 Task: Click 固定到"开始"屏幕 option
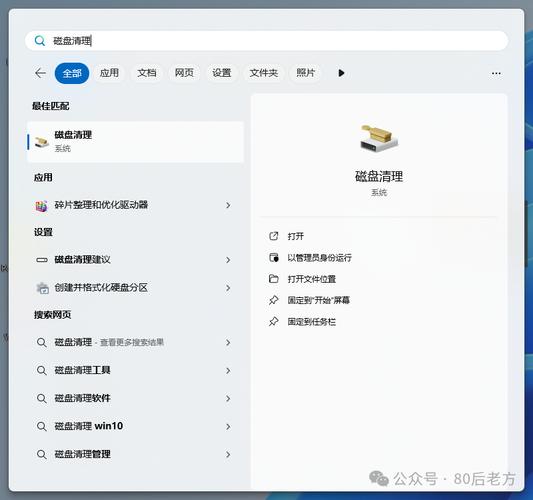[319, 300]
